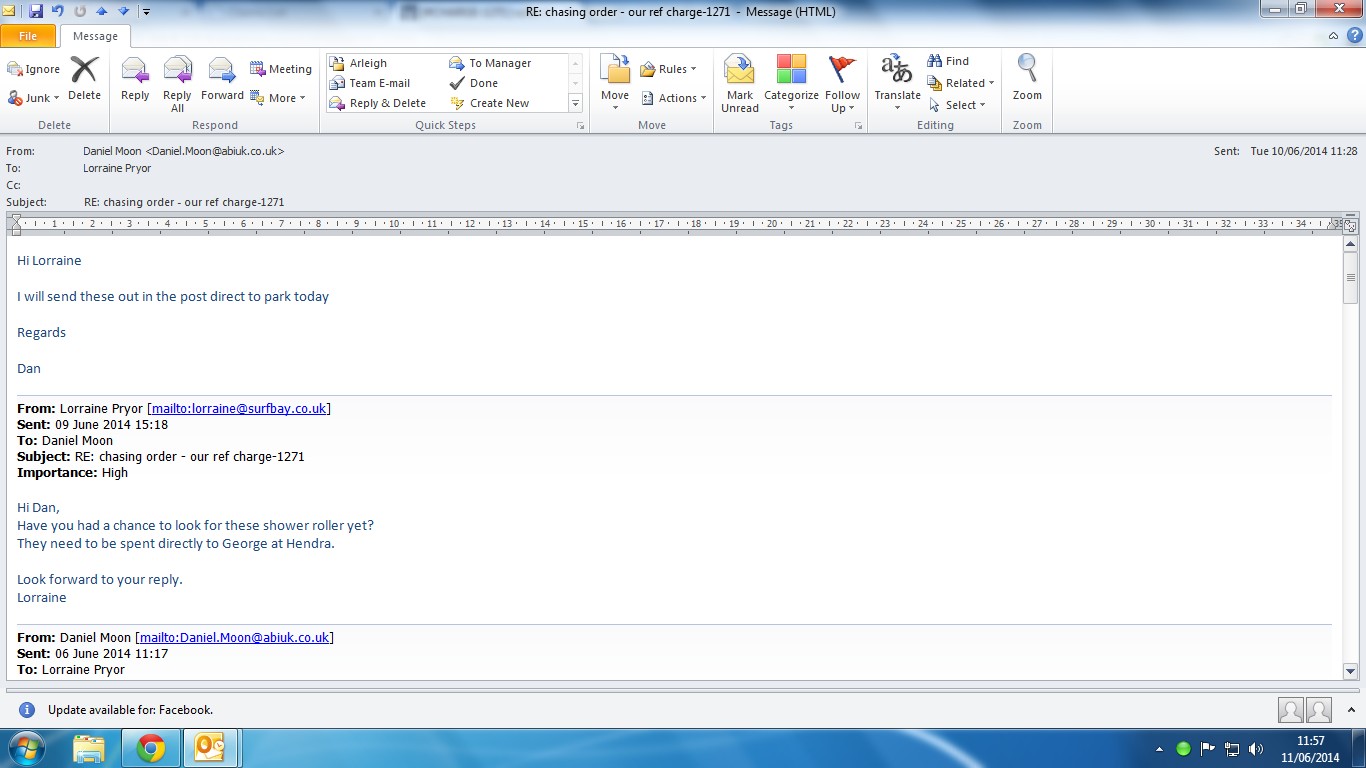
Task: Expand the Rules dropdown
Action: [x=668, y=69]
